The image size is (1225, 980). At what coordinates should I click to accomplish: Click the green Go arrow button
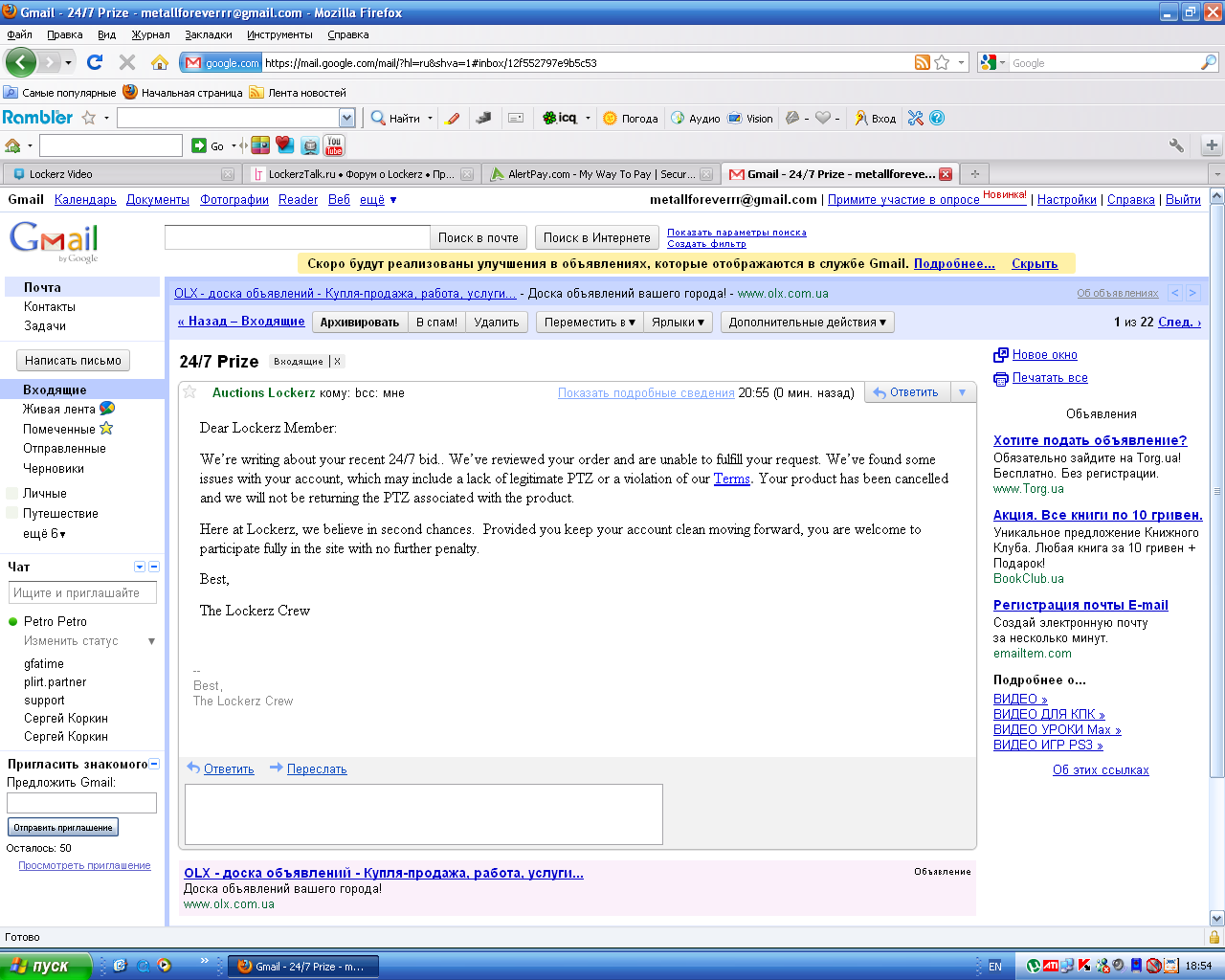click(199, 145)
